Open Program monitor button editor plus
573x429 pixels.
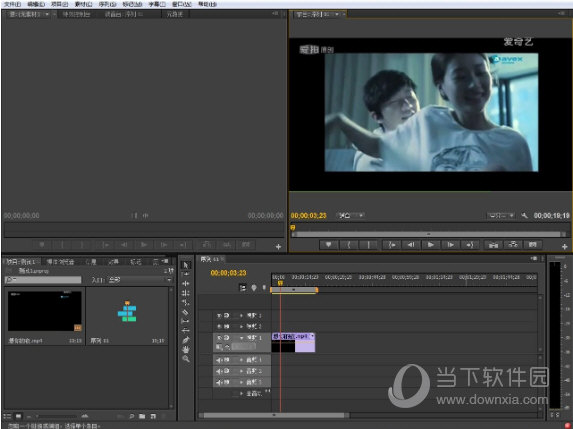565,247
